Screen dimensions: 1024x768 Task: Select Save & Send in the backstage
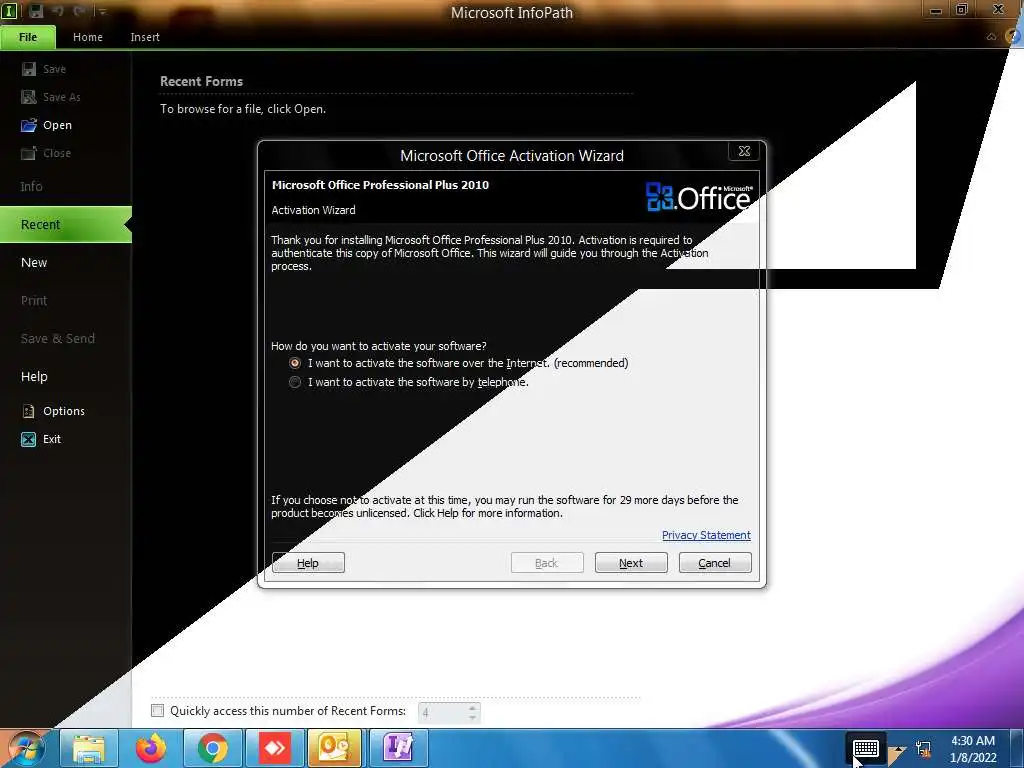pos(57,338)
